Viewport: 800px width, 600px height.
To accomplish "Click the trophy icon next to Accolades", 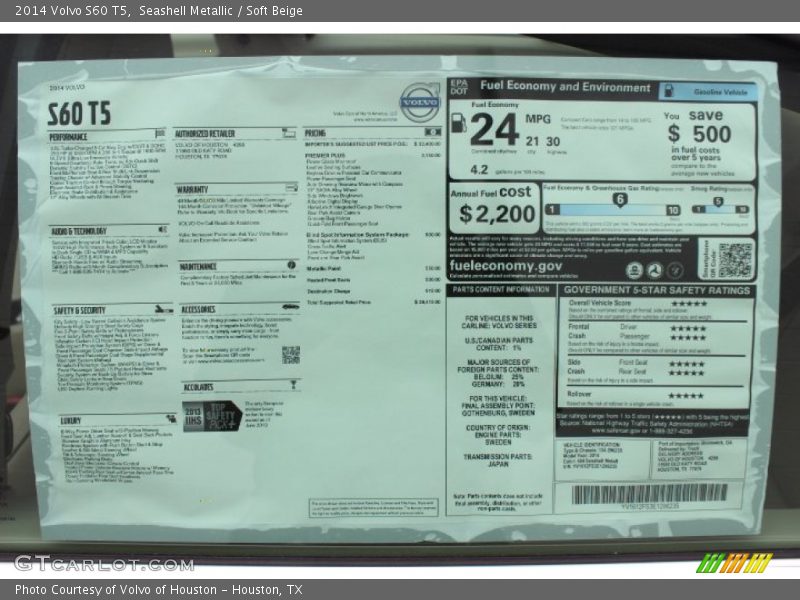I will [x=293, y=385].
